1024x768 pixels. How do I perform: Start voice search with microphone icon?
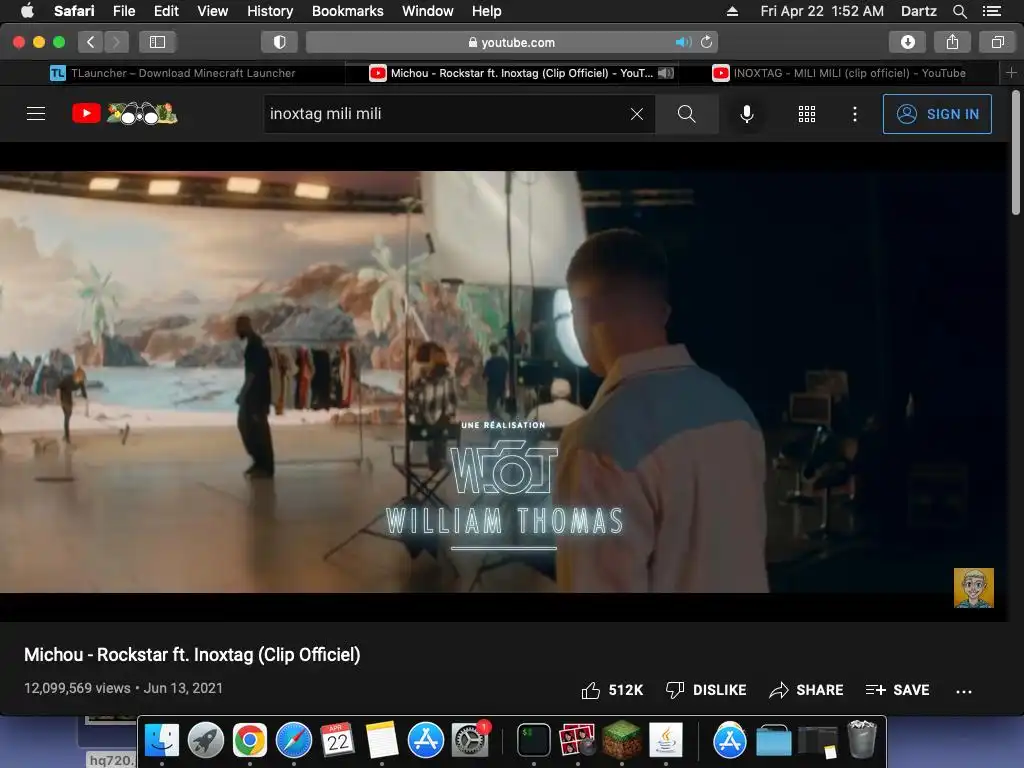[746, 114]
